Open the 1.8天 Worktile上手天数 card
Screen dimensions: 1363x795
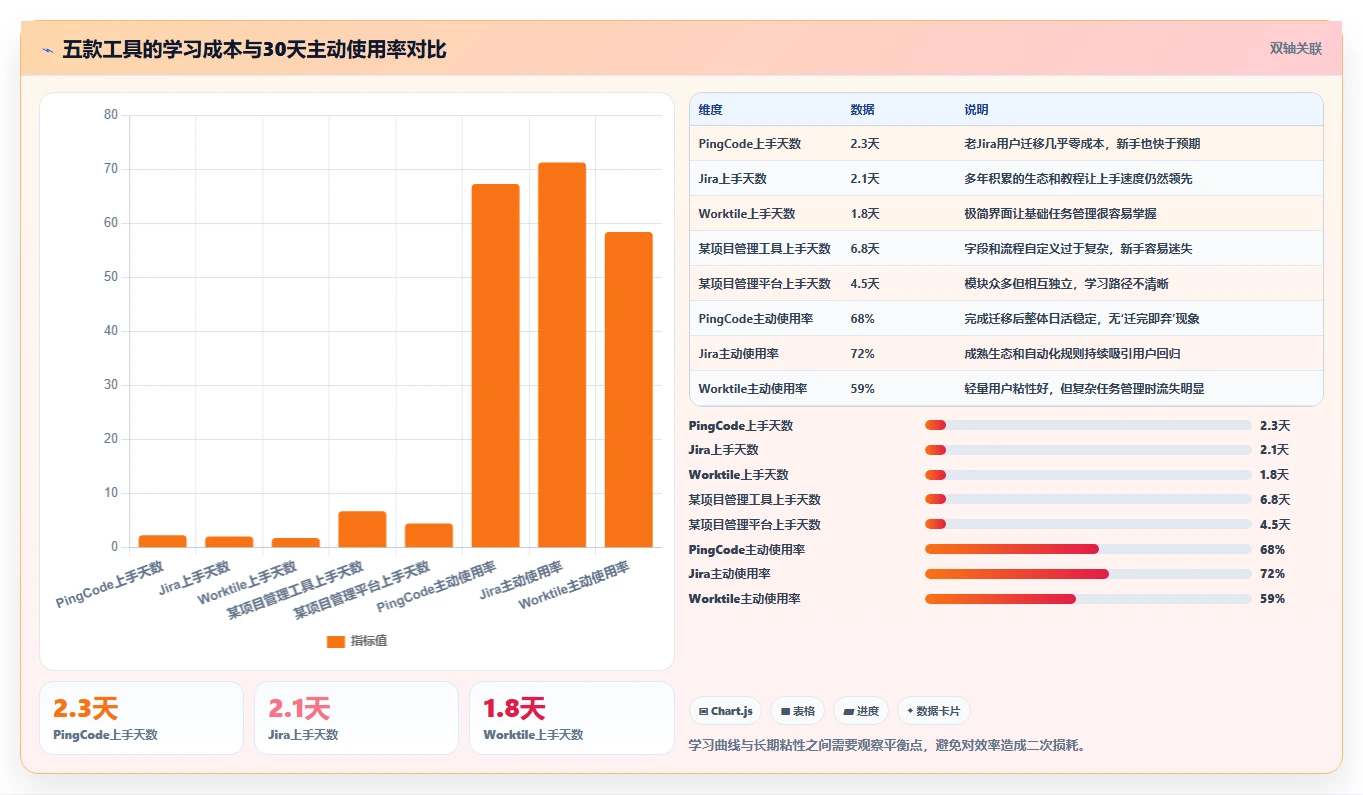pyautogui.click(x=572, y=718)
